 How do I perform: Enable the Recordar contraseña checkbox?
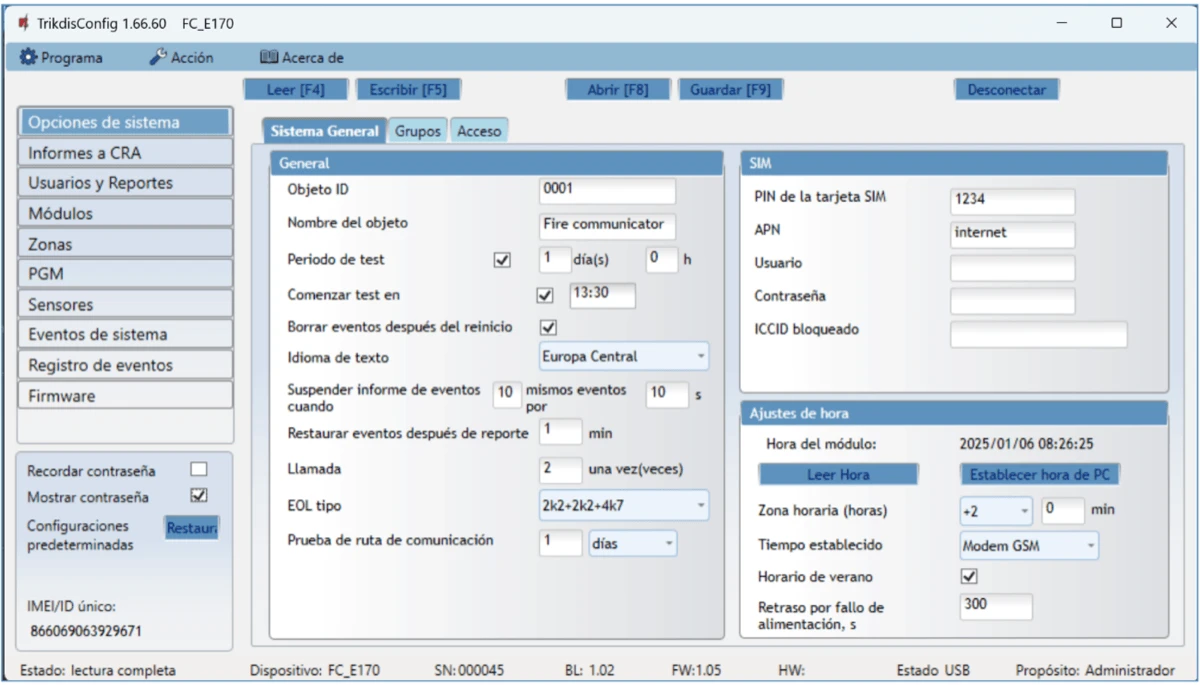pos(199,470)
